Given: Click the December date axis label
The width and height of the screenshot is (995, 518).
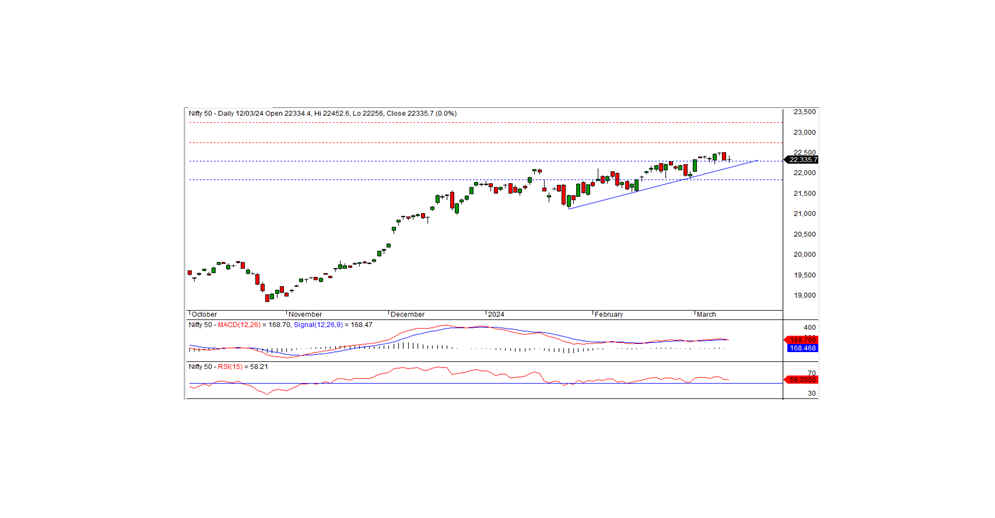Looking at the screenshot, I should (x=407, y=314).
